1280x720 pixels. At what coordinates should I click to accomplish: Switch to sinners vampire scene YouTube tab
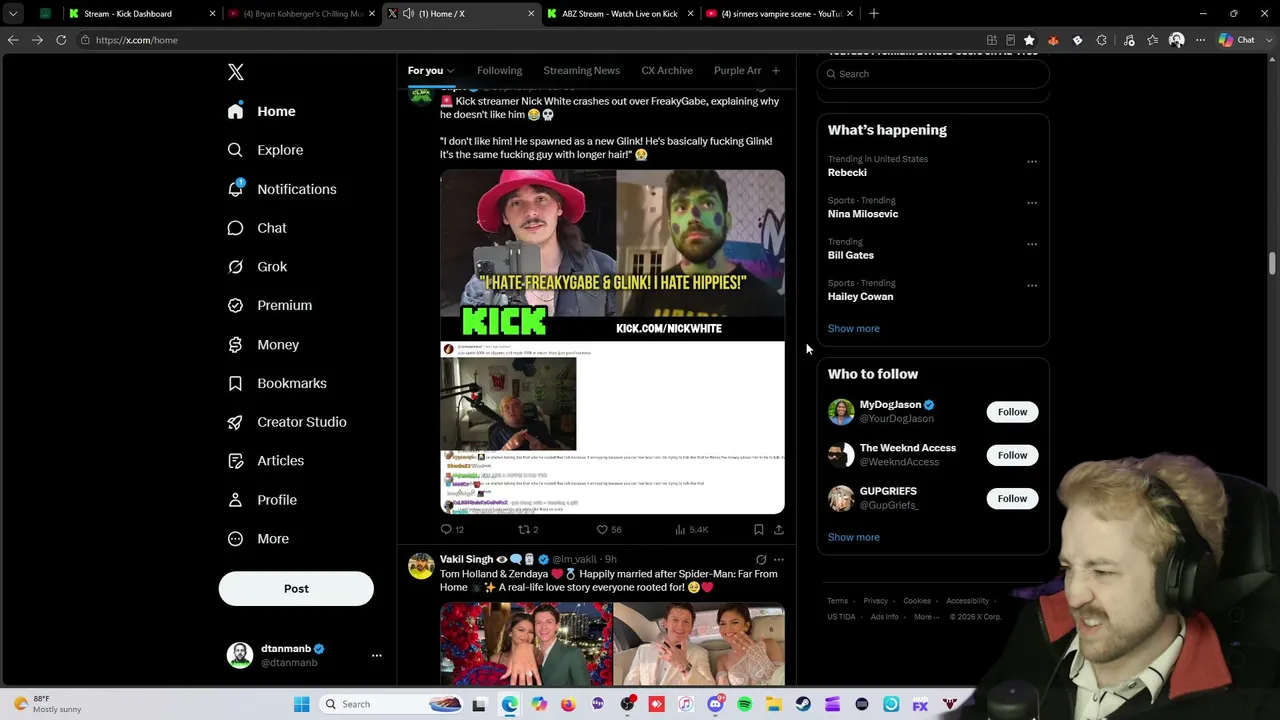tap(779, 14)
